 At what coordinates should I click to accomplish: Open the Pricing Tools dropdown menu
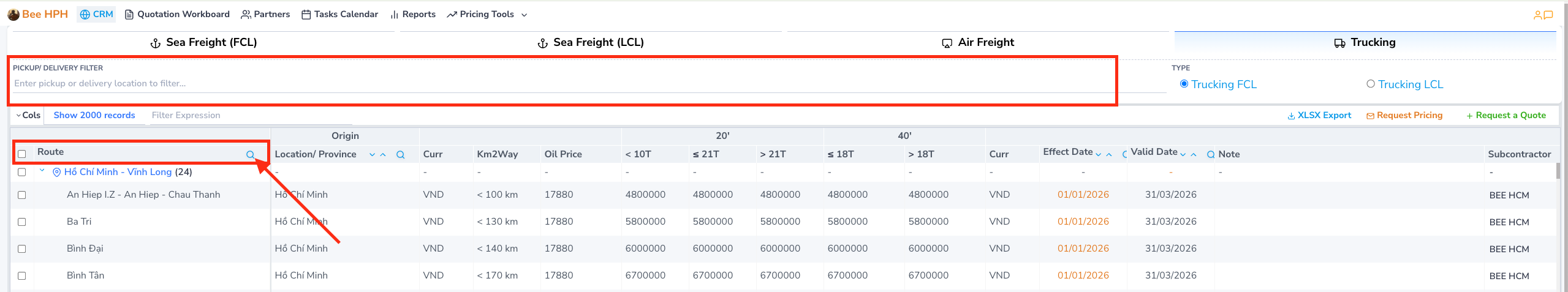click(x=487, y=14)
